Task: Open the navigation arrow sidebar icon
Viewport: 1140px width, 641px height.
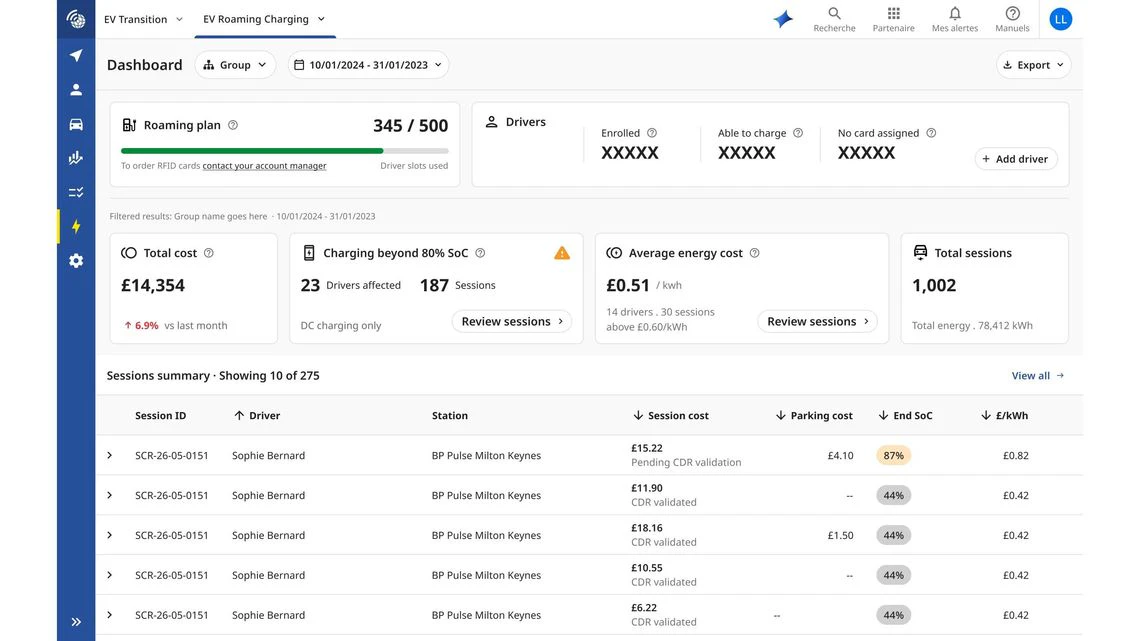Action: coord(76,55)
